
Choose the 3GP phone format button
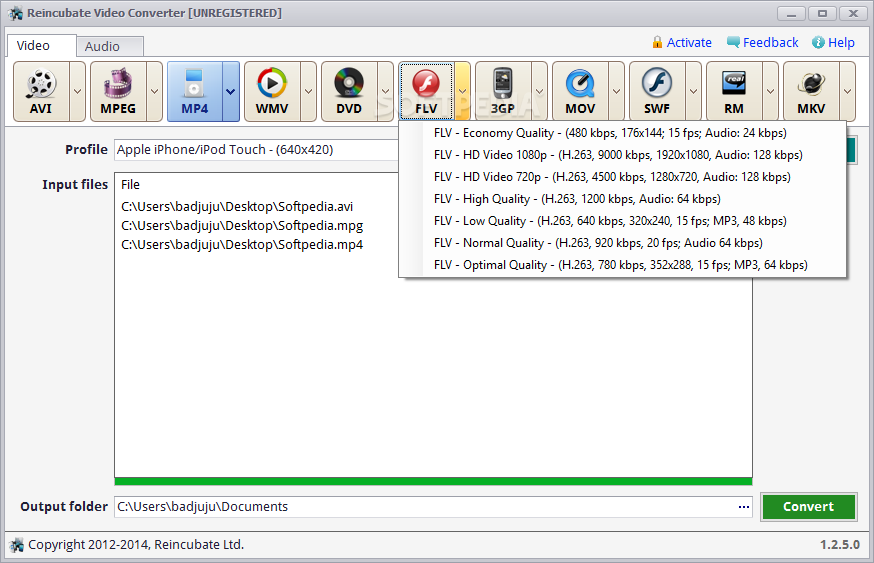(x=503, y=91)
